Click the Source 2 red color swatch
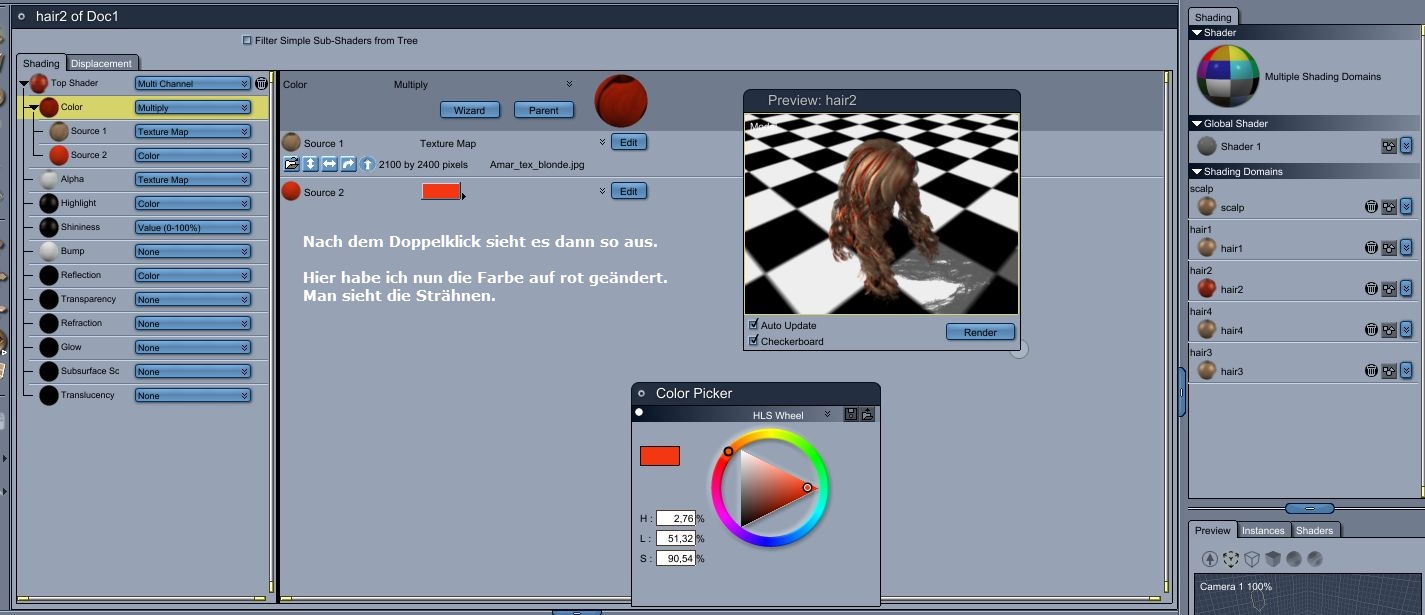Viewport: 1425px width, 615px height. pos(441,191)
